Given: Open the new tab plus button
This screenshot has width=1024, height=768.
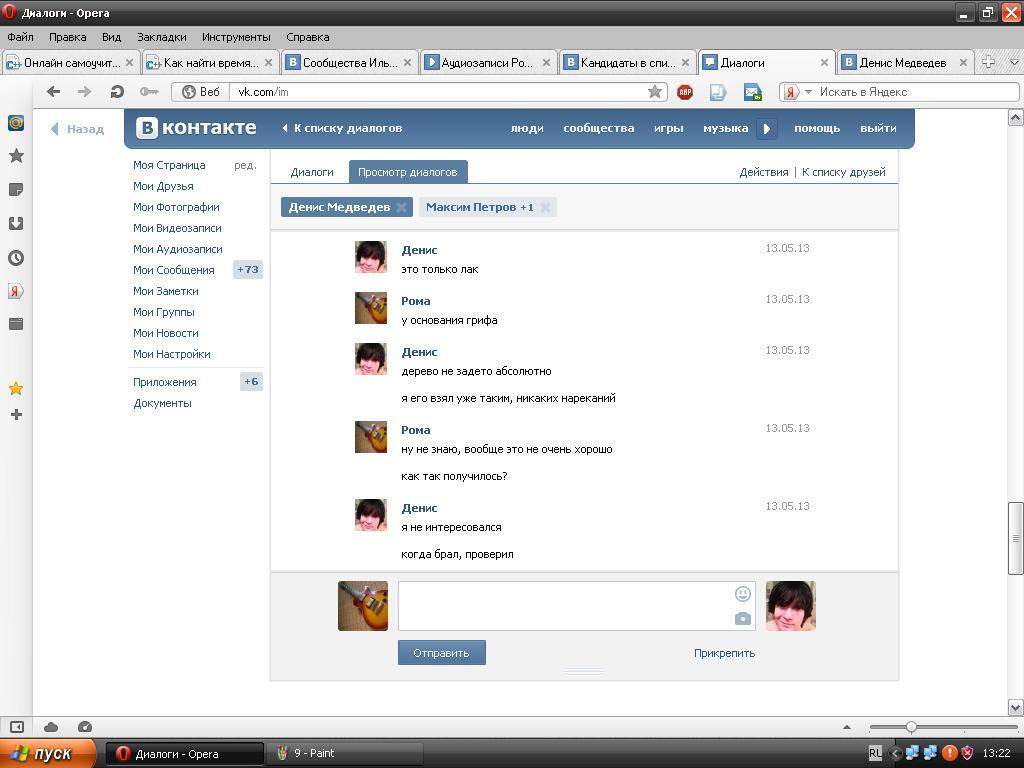Looking at the screenshot, I should coord(989,63).
